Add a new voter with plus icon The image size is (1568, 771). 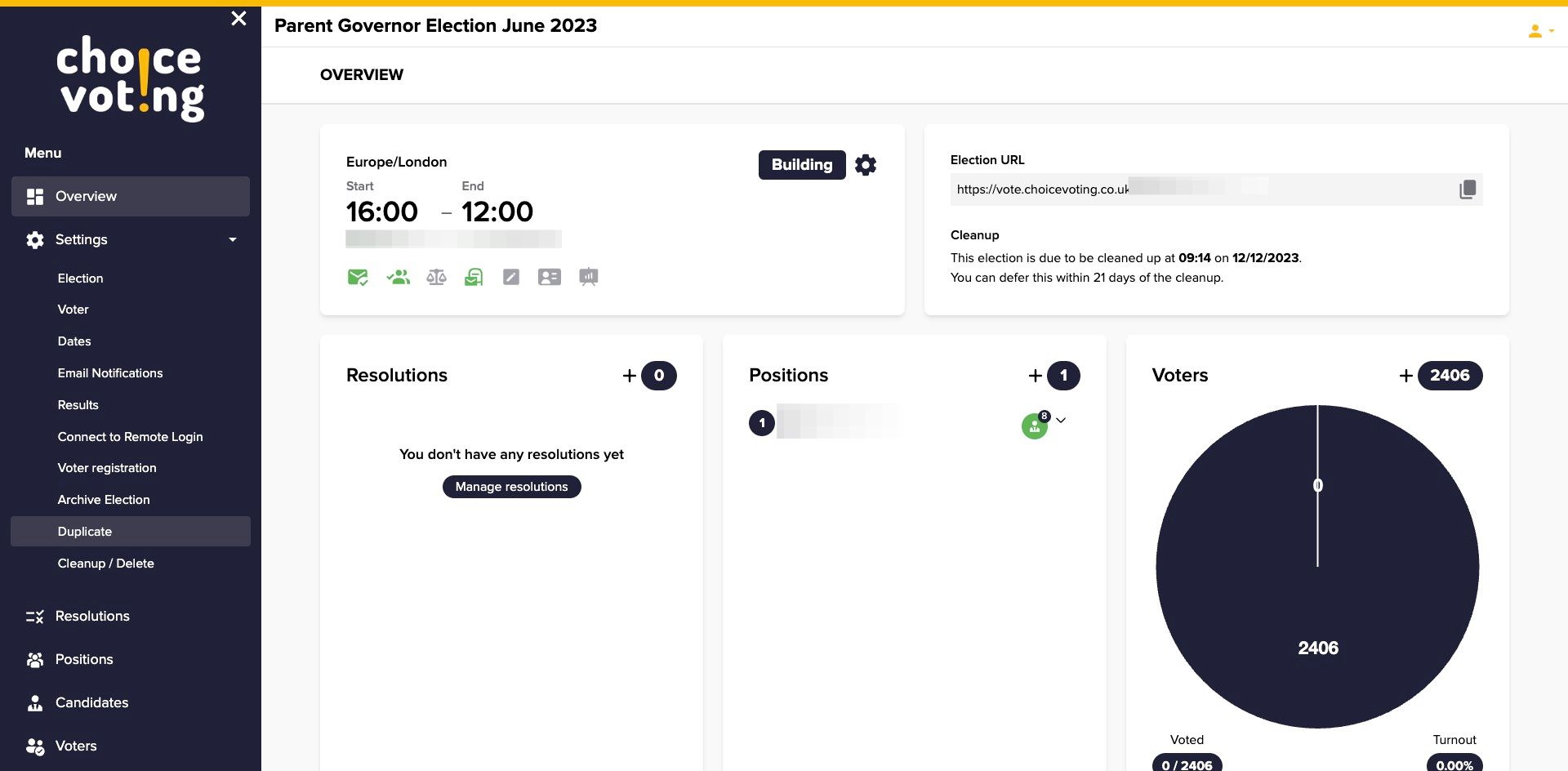point(1406,376)
